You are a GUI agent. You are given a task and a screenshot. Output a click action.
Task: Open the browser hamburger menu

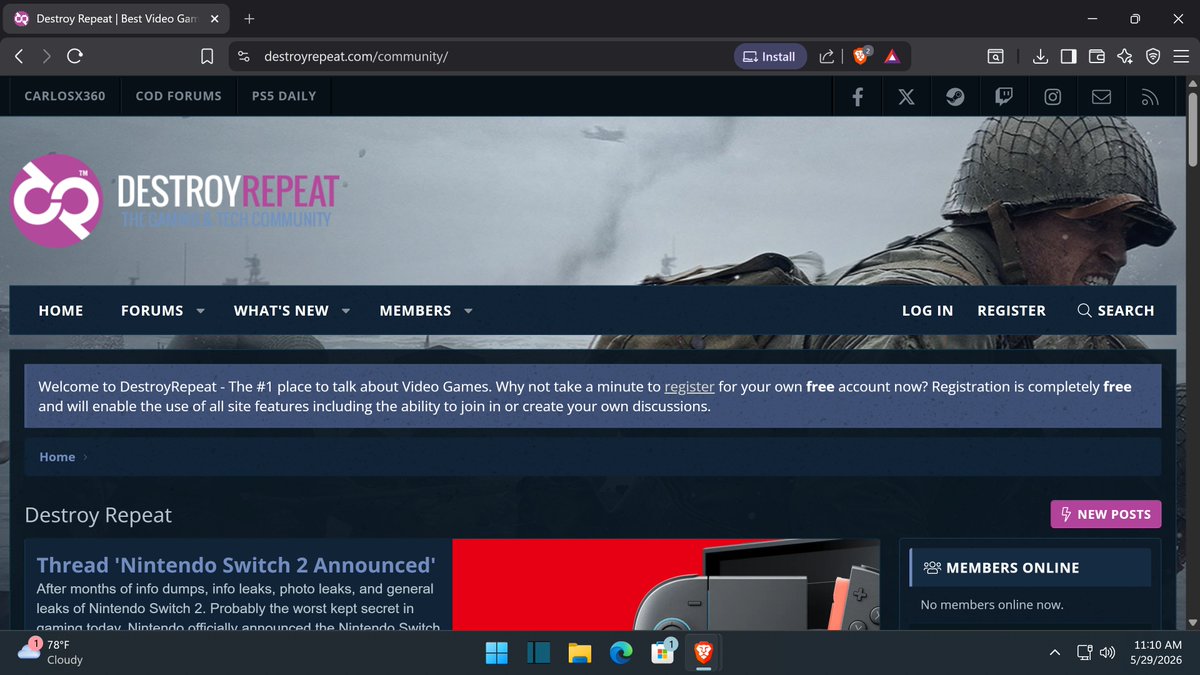[x=1181, y=57]
